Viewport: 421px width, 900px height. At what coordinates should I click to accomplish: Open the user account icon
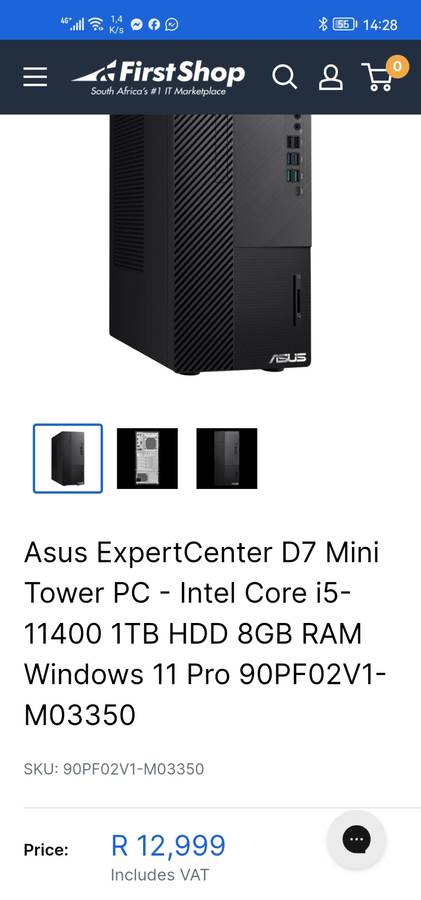click(330, 77)
